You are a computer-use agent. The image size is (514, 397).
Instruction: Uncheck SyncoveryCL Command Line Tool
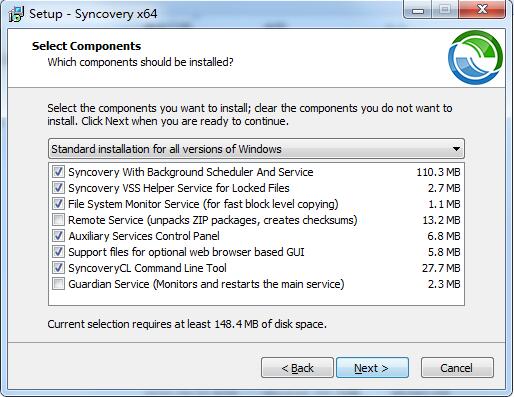58,268
